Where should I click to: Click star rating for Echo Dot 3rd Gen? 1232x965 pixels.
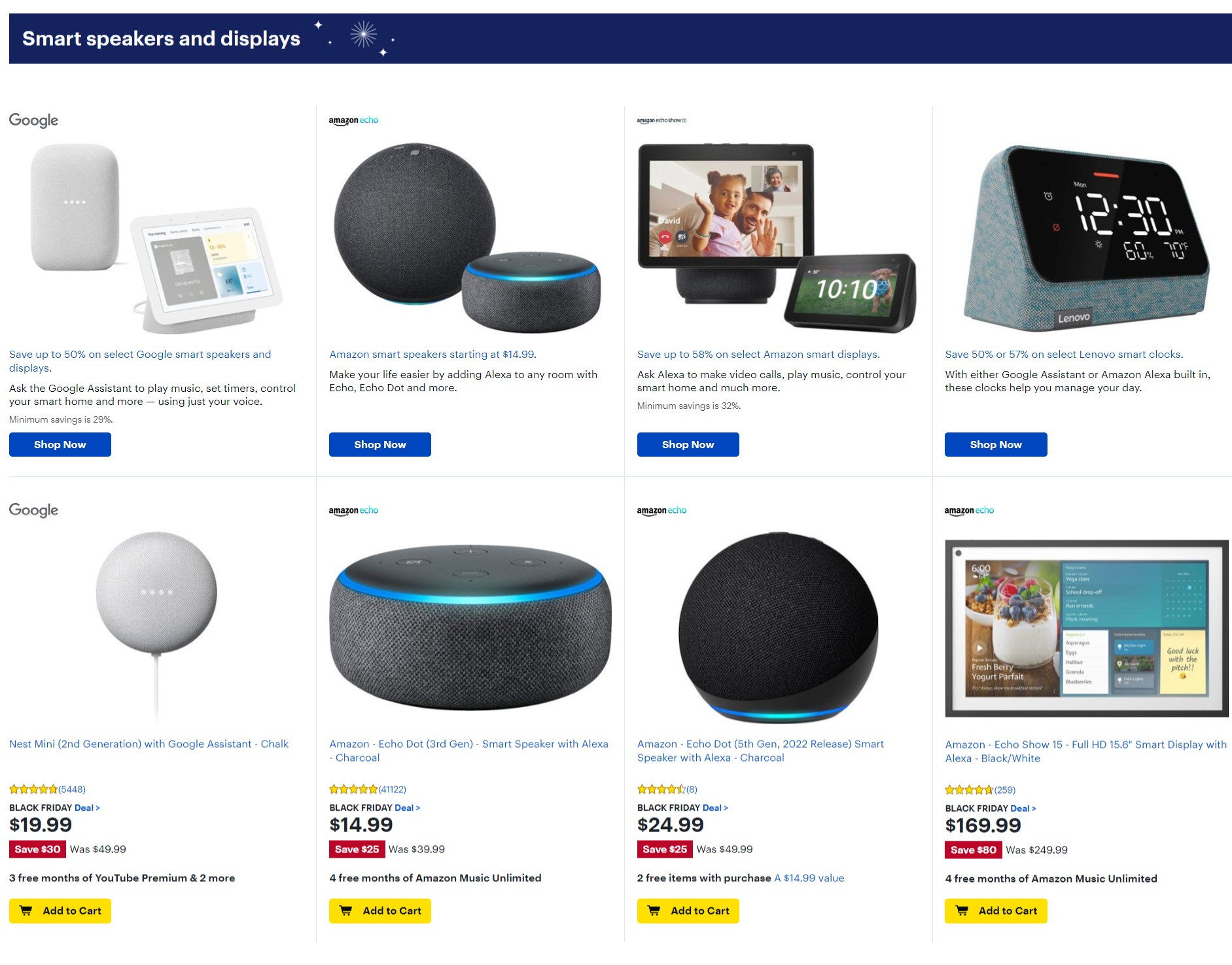pyautogui.click(x=353, y=790)
